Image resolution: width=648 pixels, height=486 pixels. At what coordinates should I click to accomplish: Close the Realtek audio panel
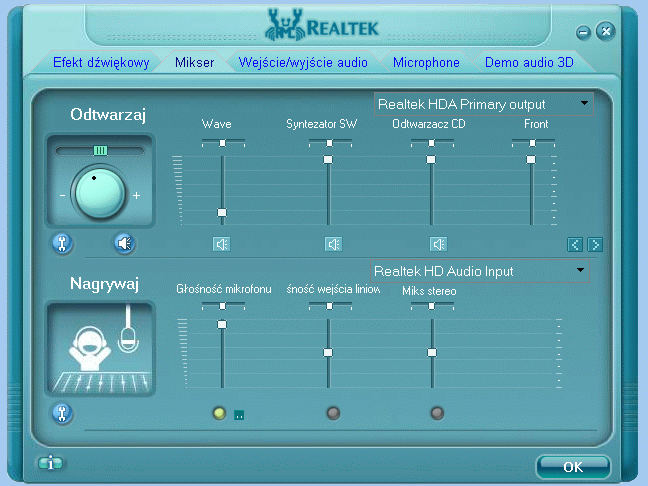(605, 31)
